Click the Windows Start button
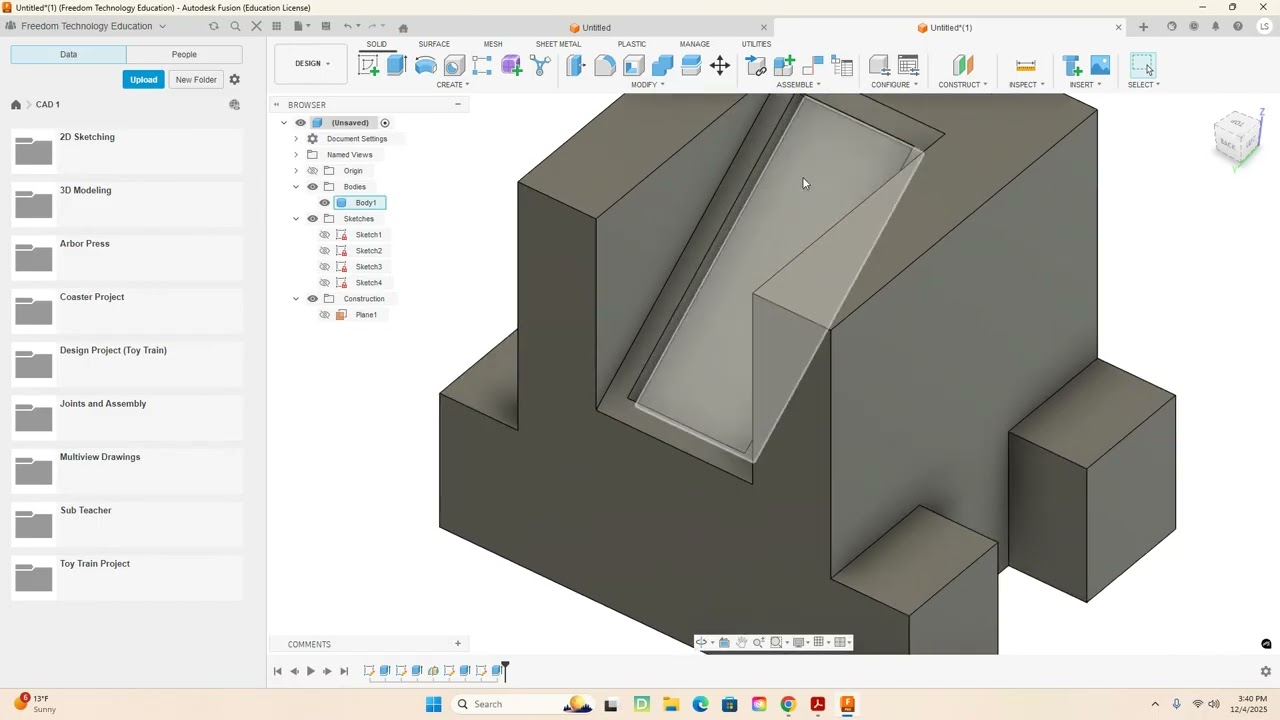This screenshot has width=1280, height=720. click(433, 704)
